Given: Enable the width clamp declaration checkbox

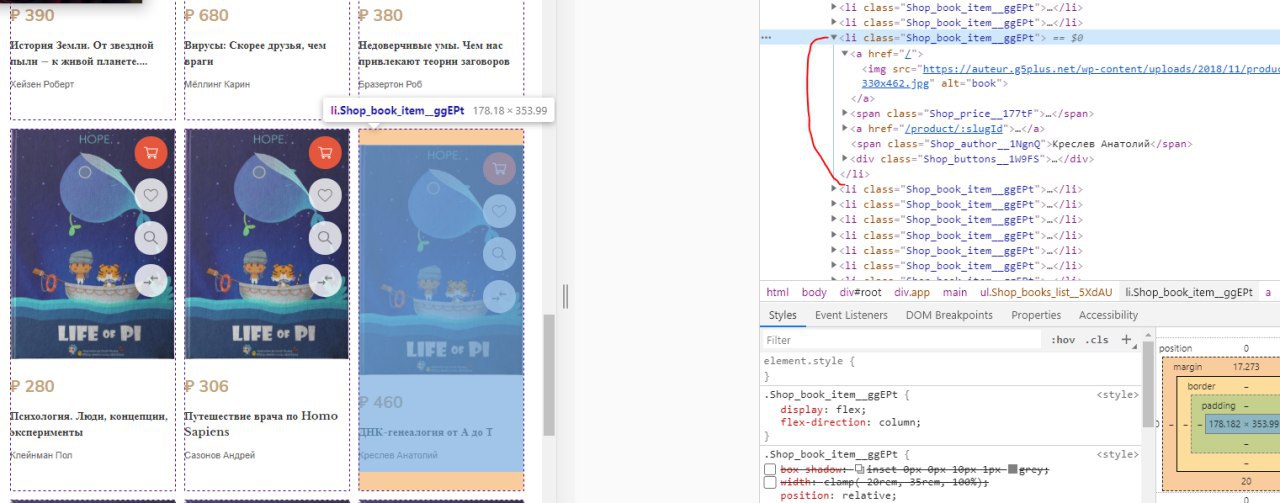Looking at the screenshot, I should 770,483.
